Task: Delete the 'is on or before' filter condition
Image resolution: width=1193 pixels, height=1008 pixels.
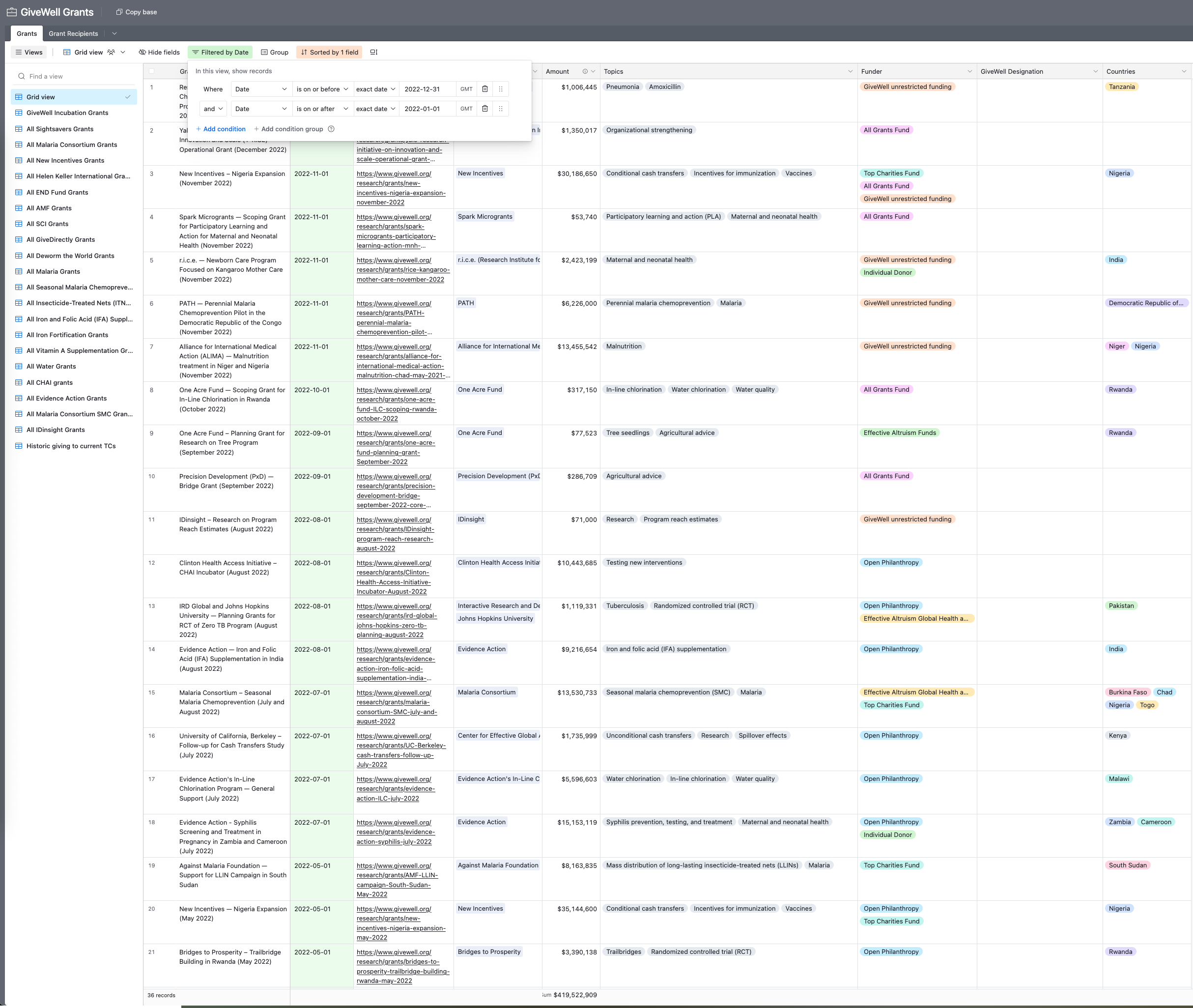Action: 484,89
